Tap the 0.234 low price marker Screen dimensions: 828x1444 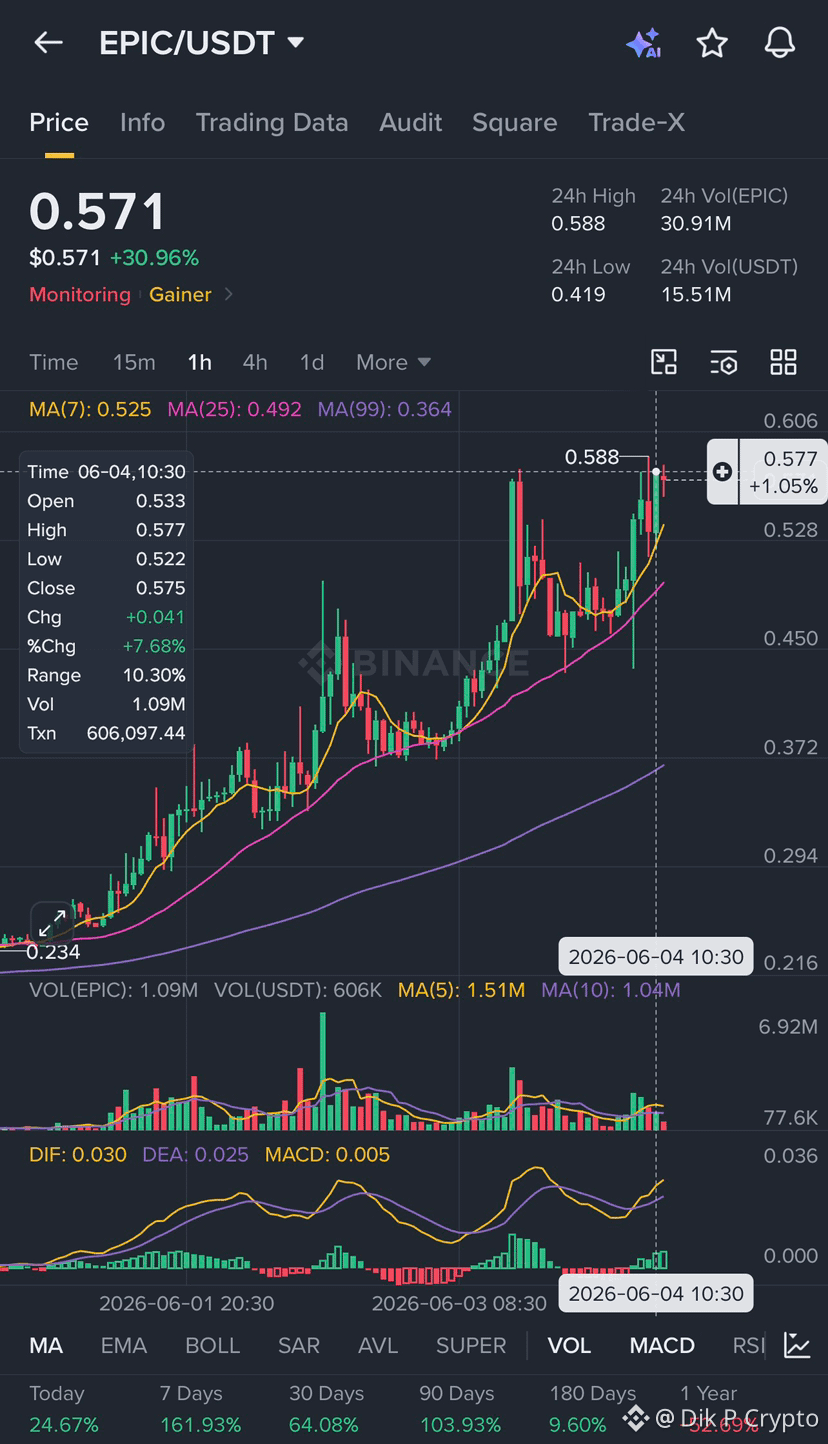click(53, 952)
